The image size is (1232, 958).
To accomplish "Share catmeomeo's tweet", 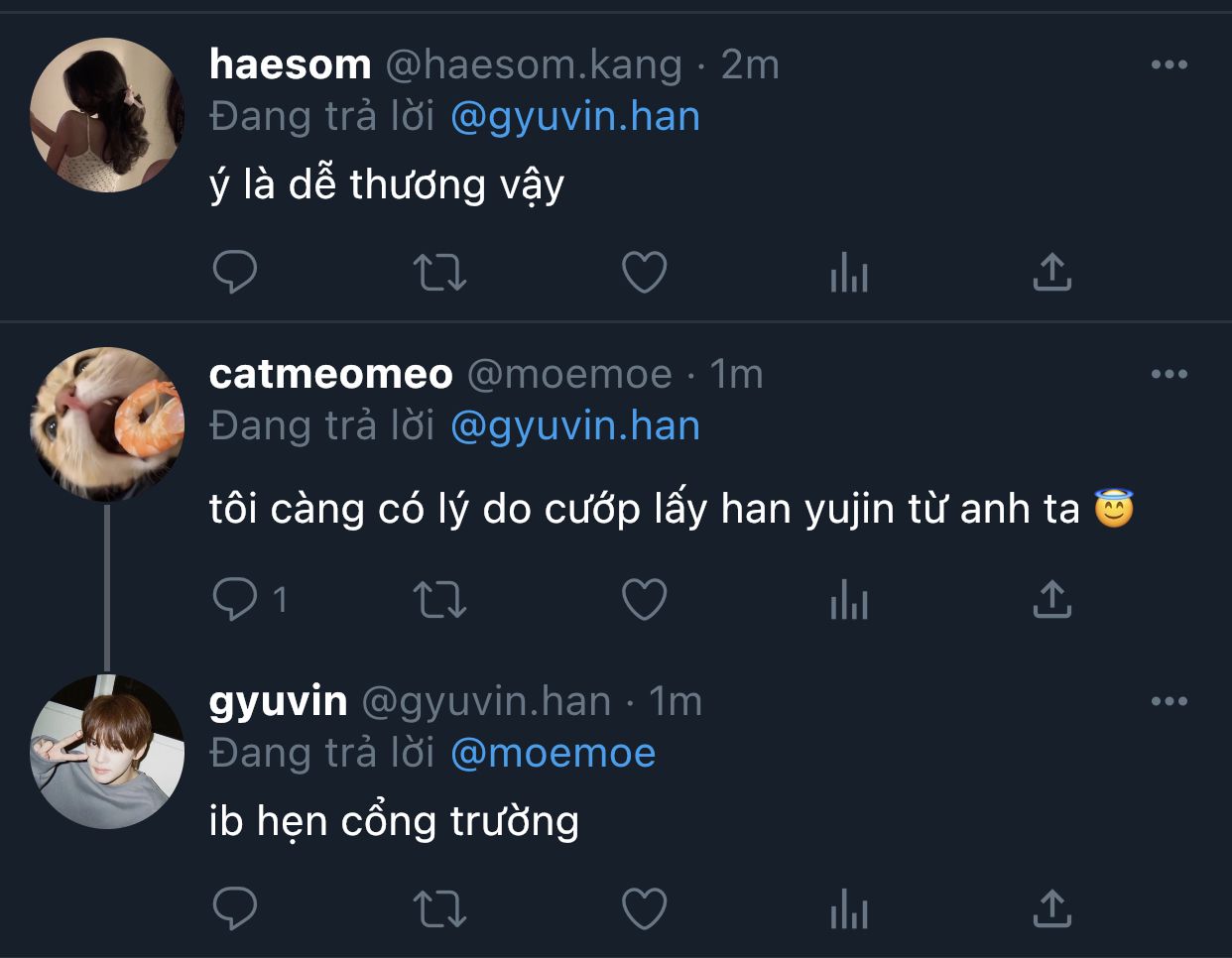I will click(1052, 599).
